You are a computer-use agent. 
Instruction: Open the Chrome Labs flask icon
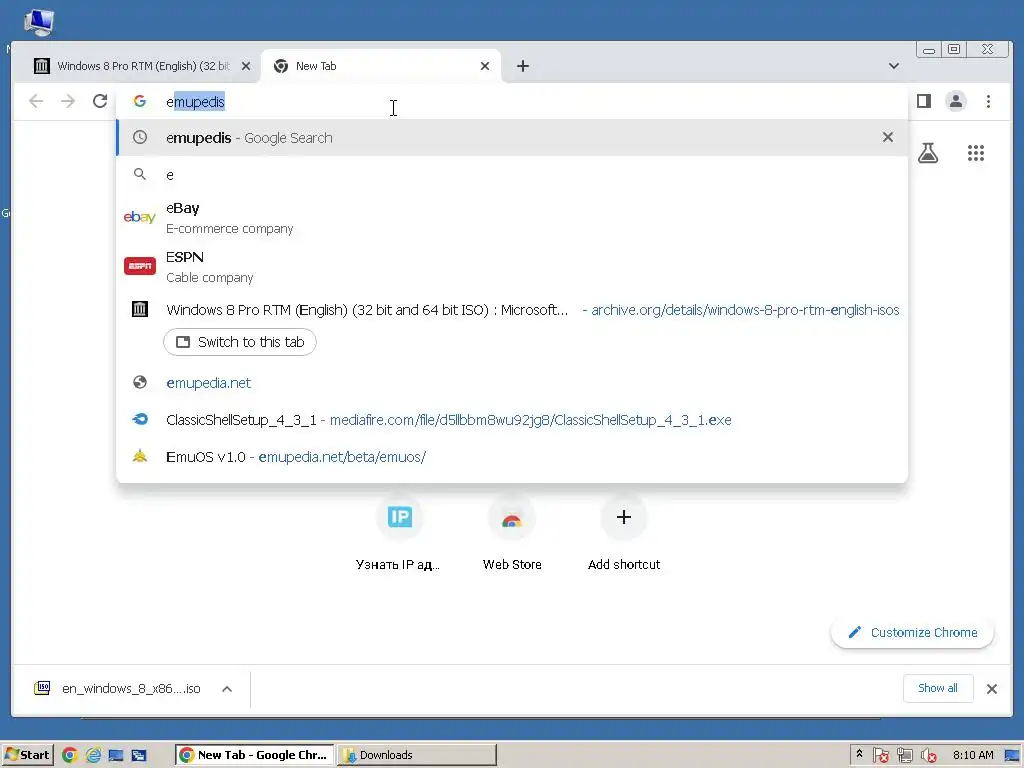pos(928,153)
